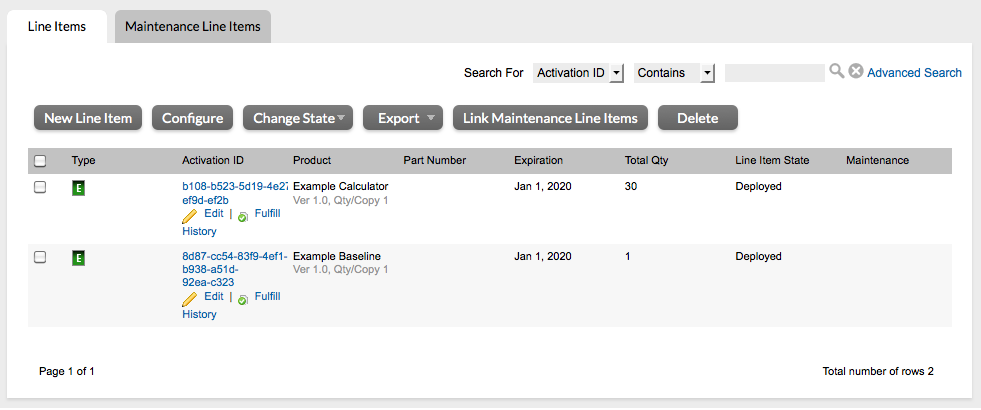Clear search with the X icon
Image resolution: width=981 pixels, height=410 pixels.
(x=856, y=72)
